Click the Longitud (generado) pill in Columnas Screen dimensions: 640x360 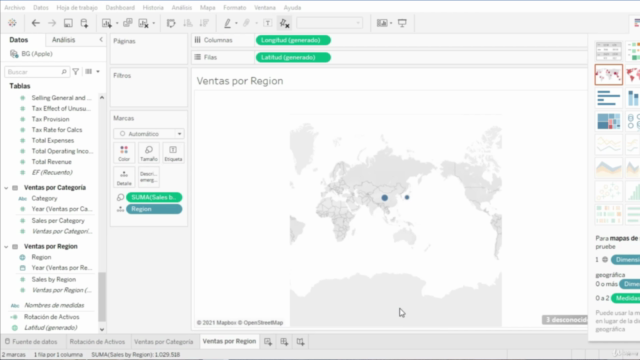(293, 40)
